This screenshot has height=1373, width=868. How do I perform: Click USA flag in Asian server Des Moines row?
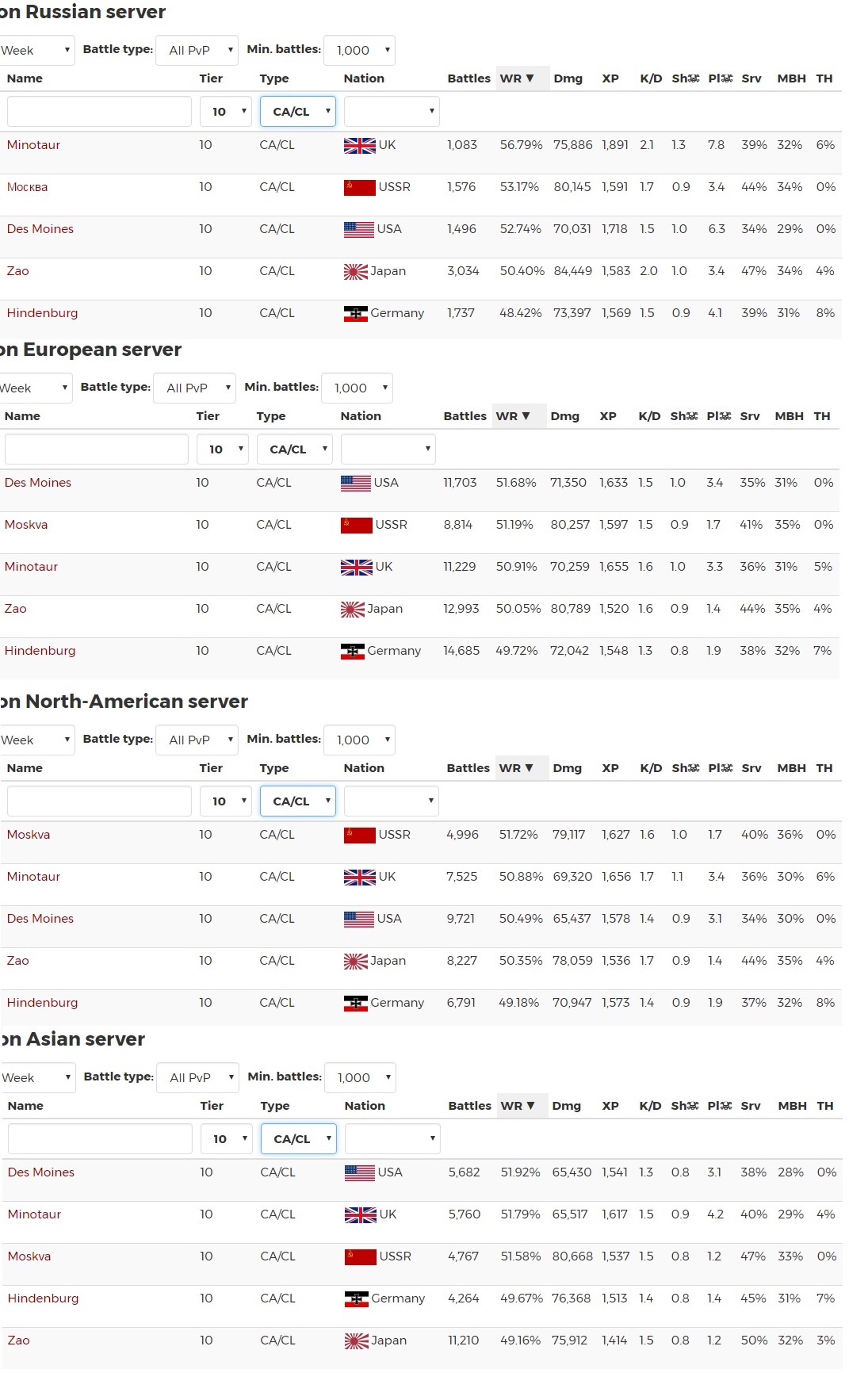pos(360,1173)
